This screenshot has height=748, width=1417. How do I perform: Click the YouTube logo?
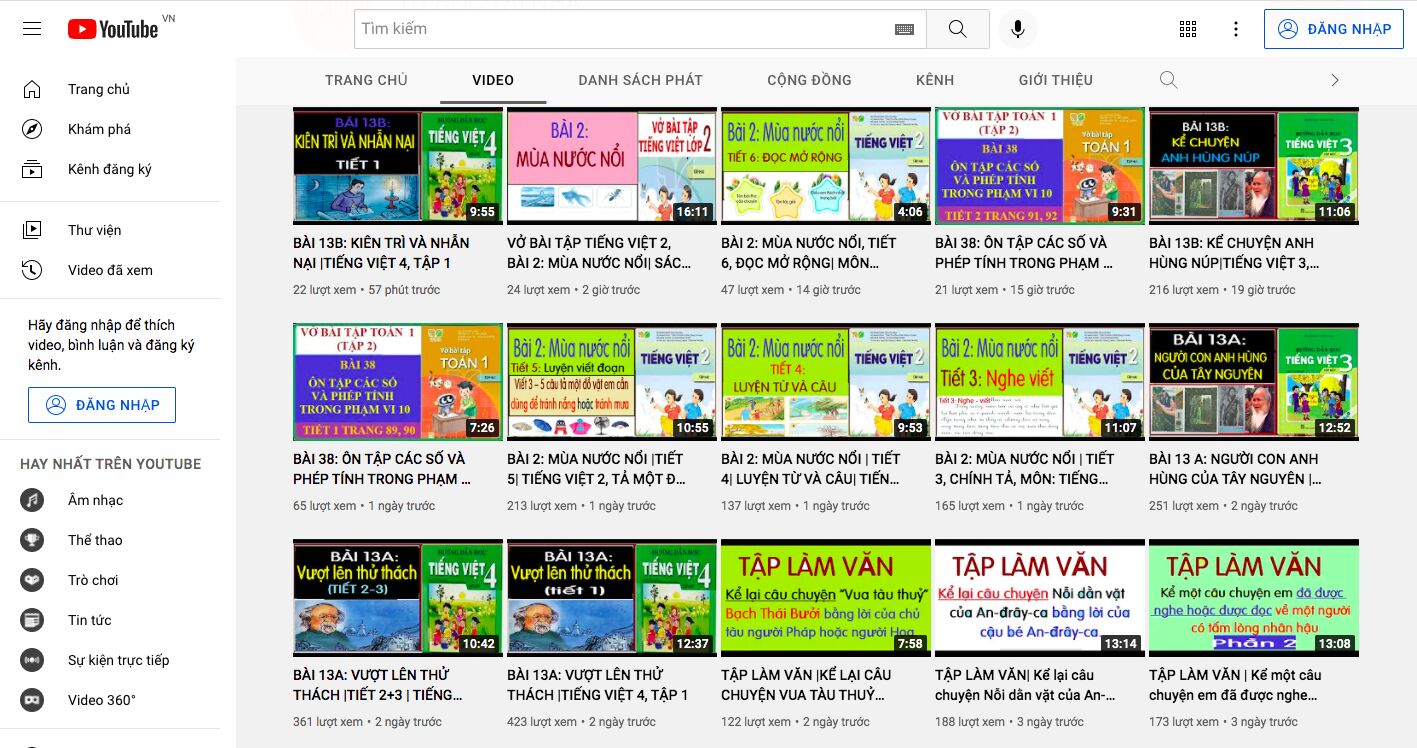(112, 29)
